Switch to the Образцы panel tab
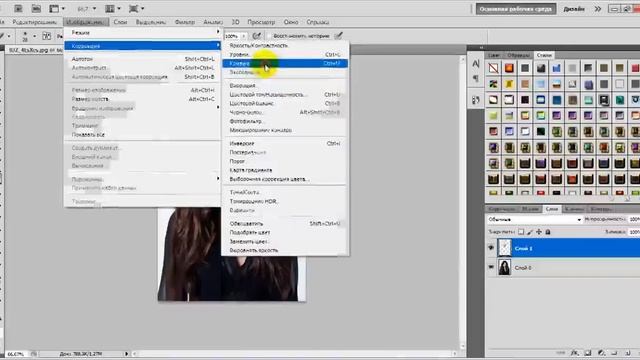 click(x=518, y=55)
